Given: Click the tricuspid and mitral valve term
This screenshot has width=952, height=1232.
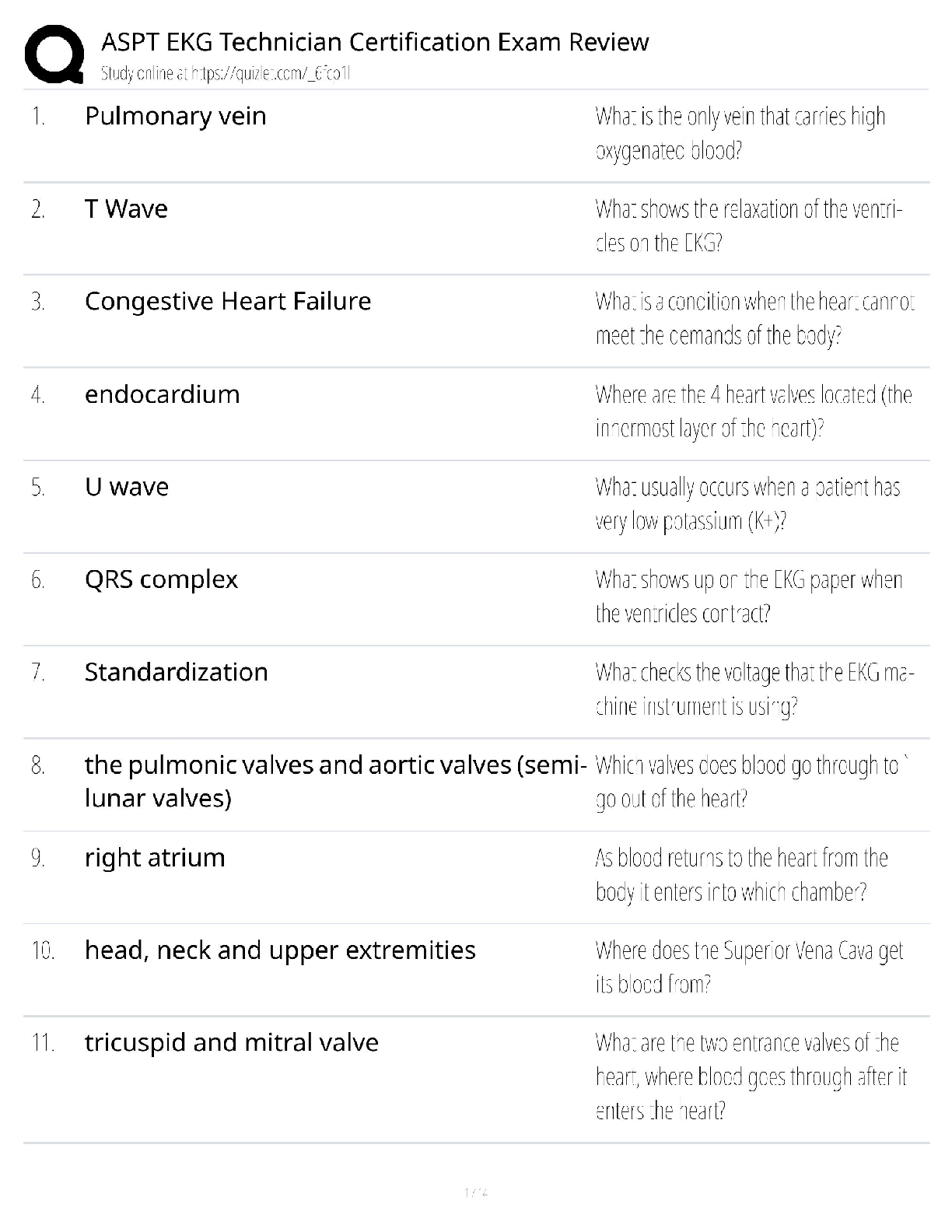Looking at the screenshot, I should coord(232,1043).
